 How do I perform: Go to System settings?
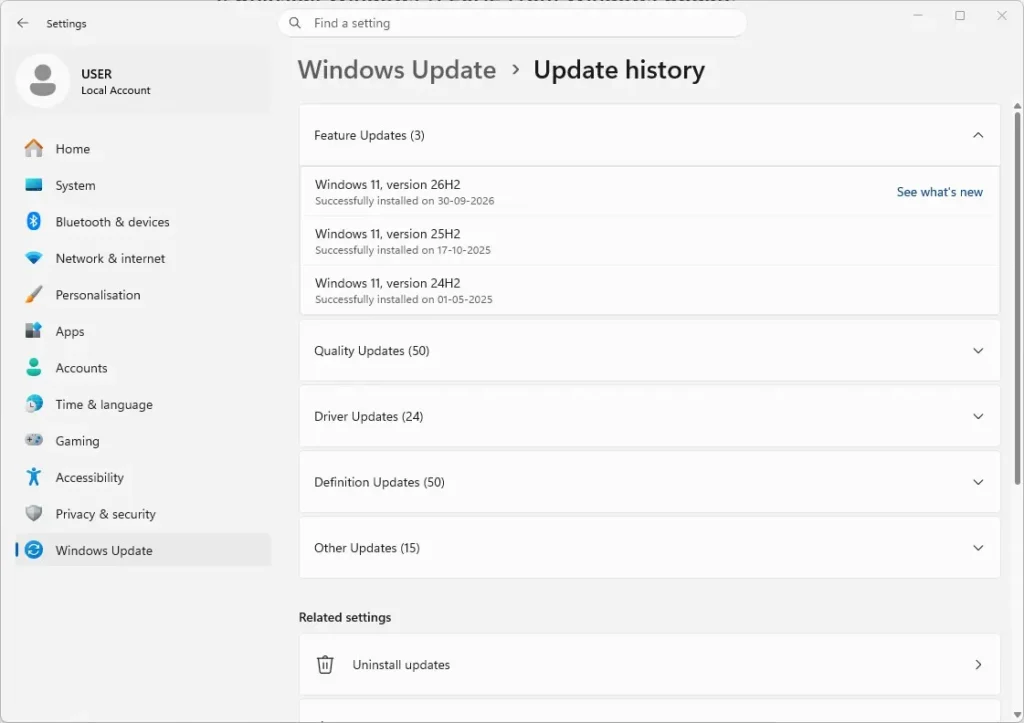click(x=143, y=185)
